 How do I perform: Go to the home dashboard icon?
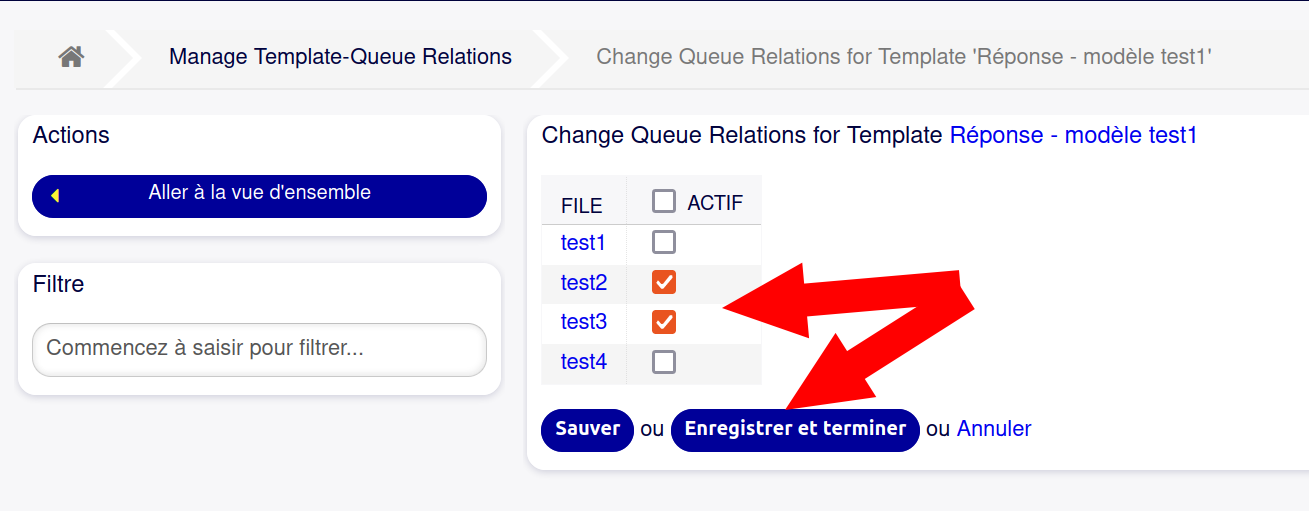70,57
